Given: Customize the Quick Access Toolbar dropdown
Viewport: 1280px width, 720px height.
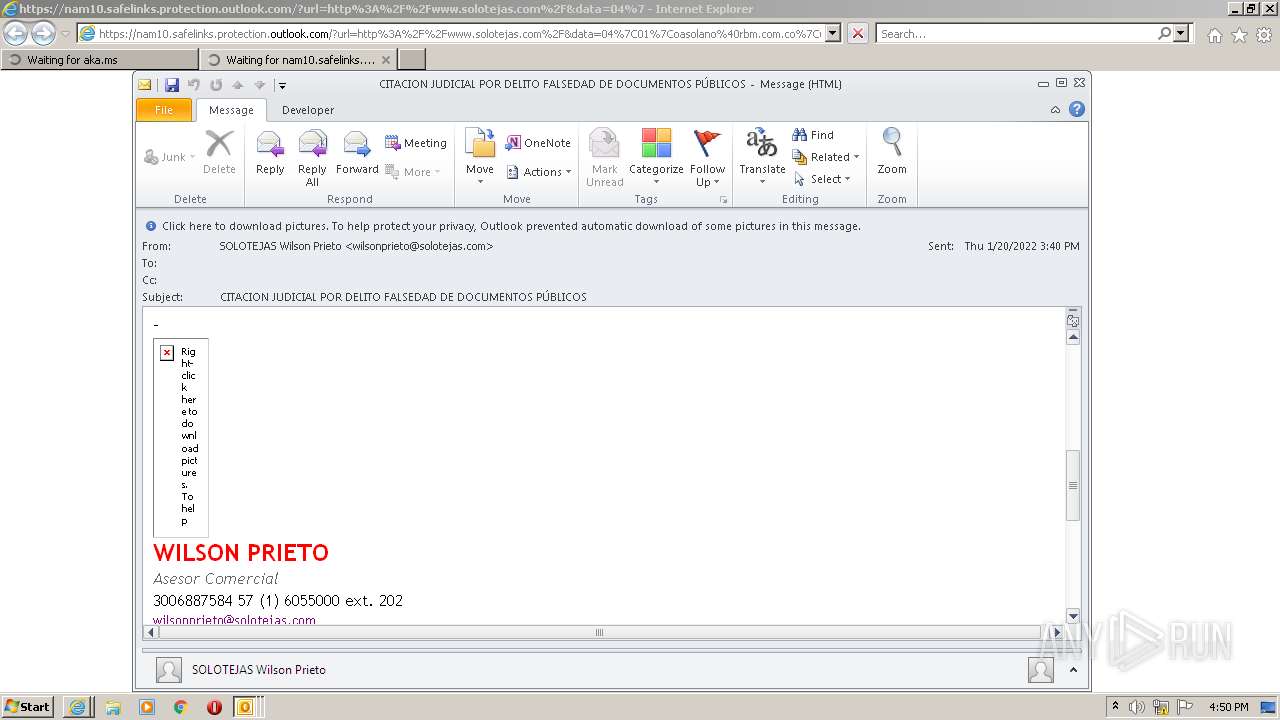Looking at the screenshot, I should pos(283,86).
